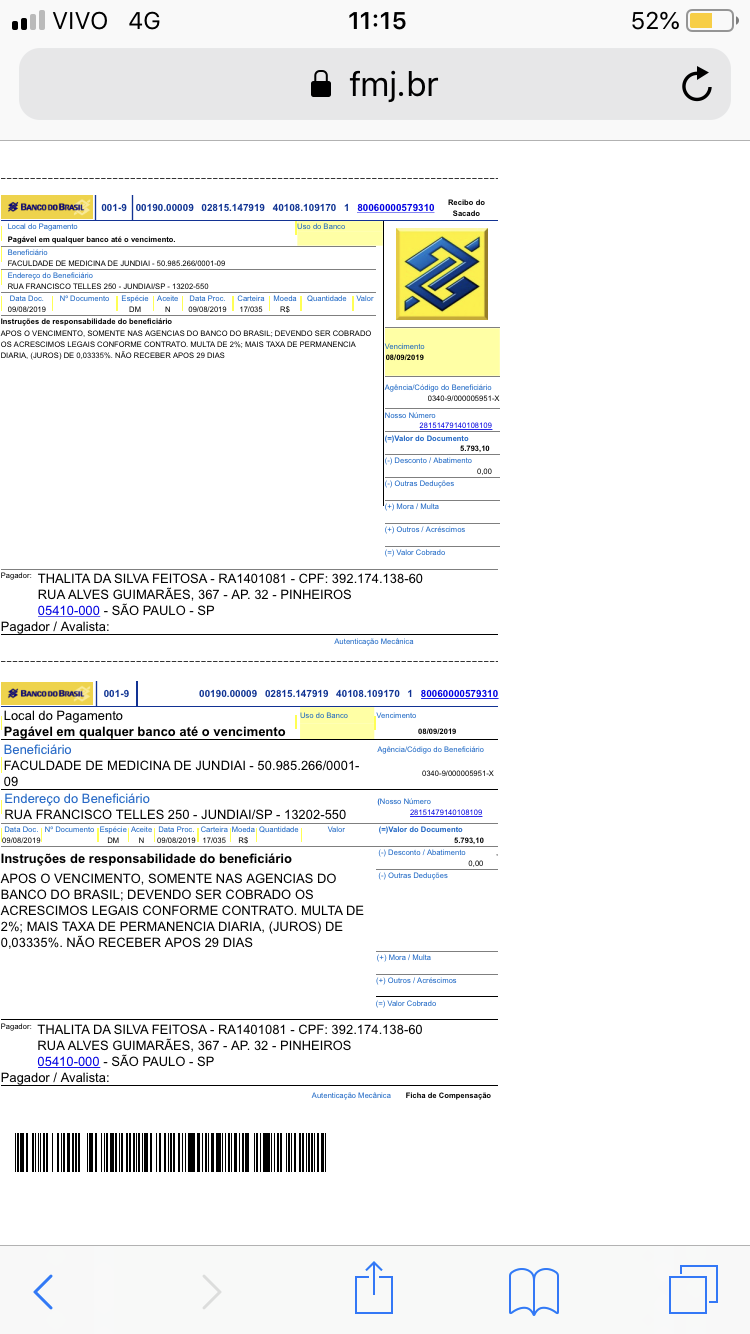
Task: Show the open tabs overview icon
Action: tap(694, 1290)
